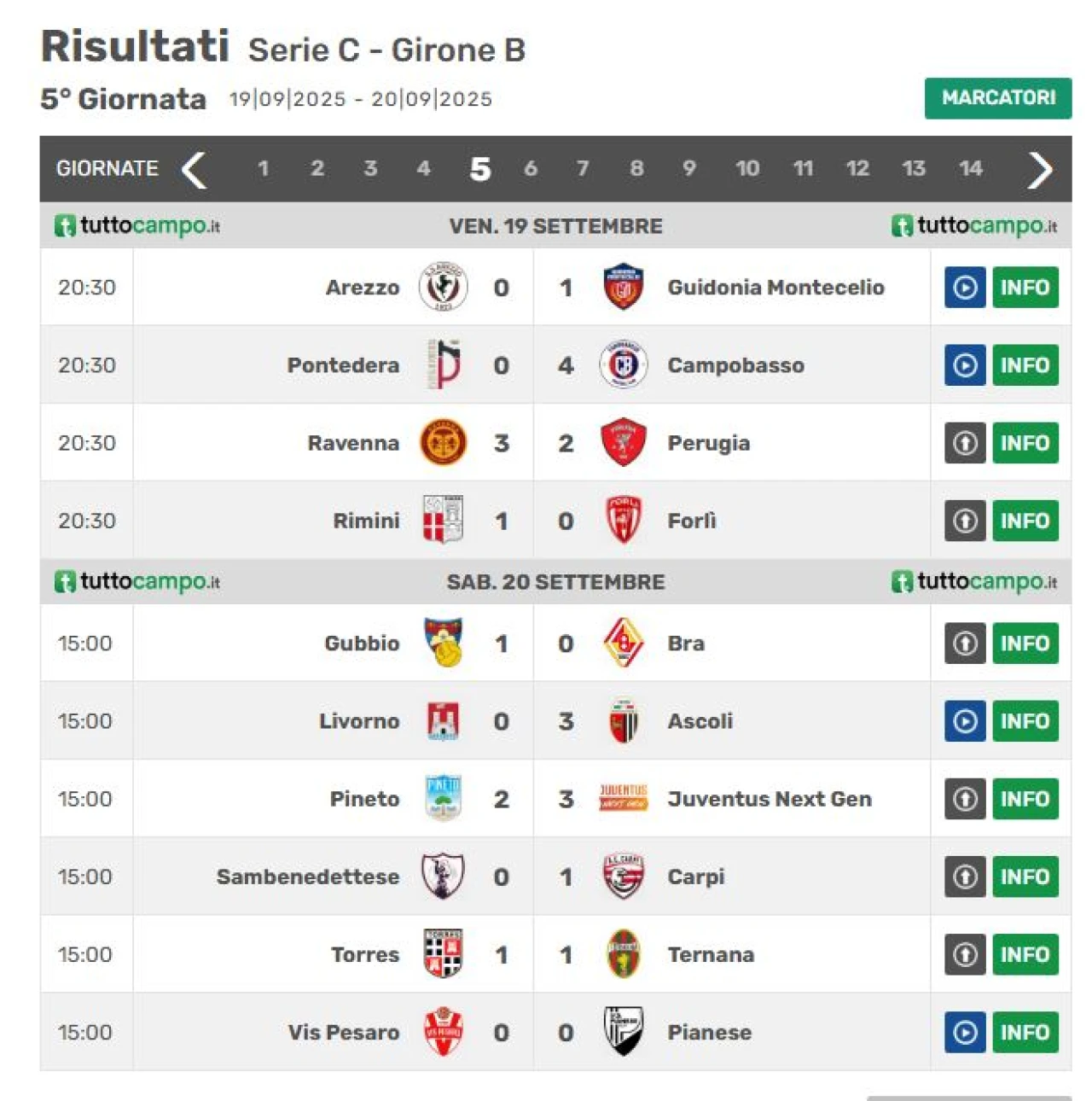Click the grey icon for Torres-Ternana match
This screenshot has width=1092, height=1101.
click(x=965, y=954)
